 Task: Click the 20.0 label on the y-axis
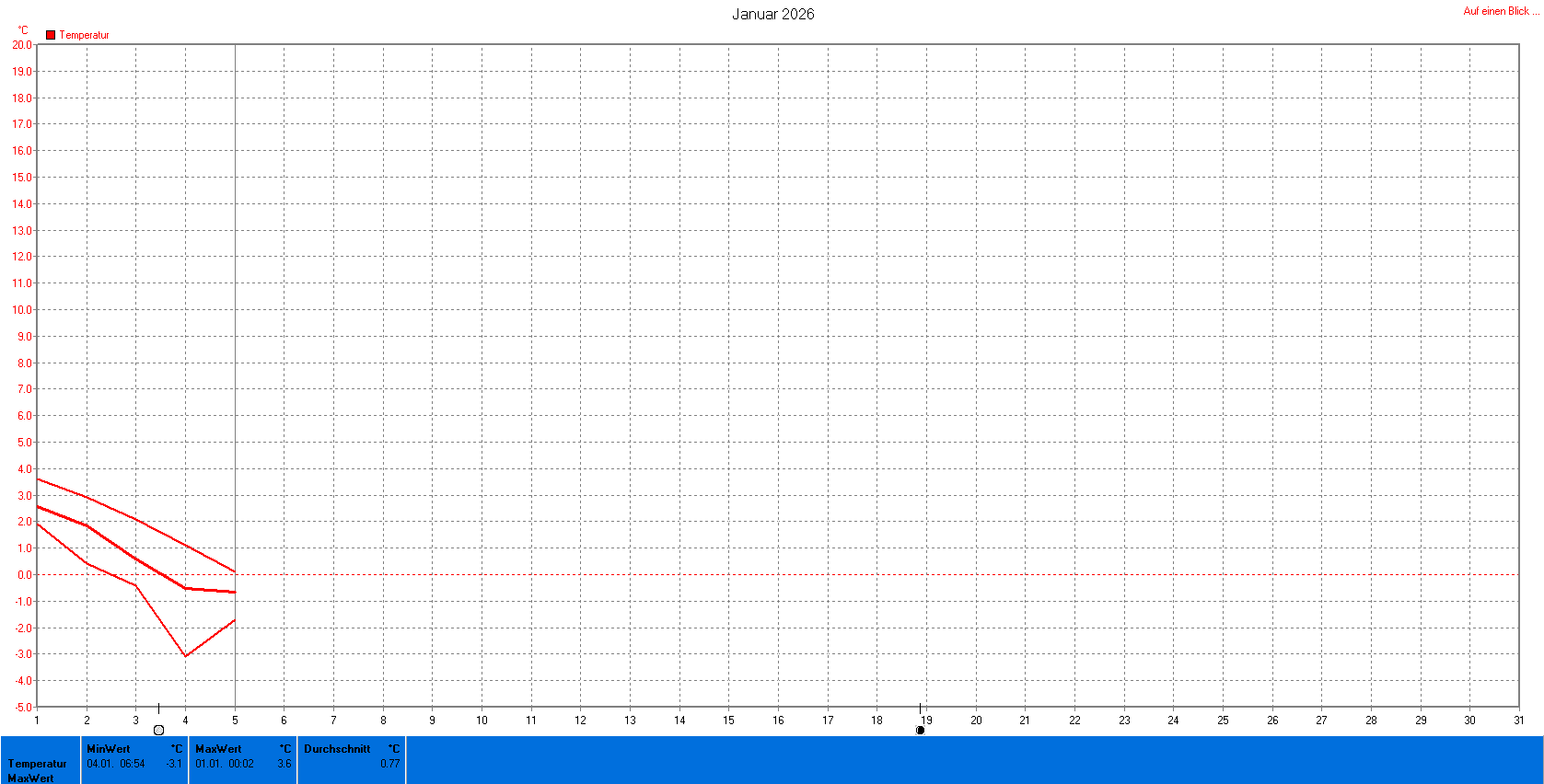point(21,44)
